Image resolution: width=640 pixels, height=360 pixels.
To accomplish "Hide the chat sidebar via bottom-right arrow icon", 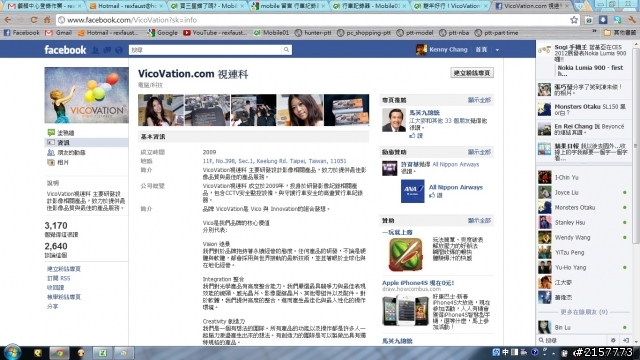I will (x=626, y=340).
